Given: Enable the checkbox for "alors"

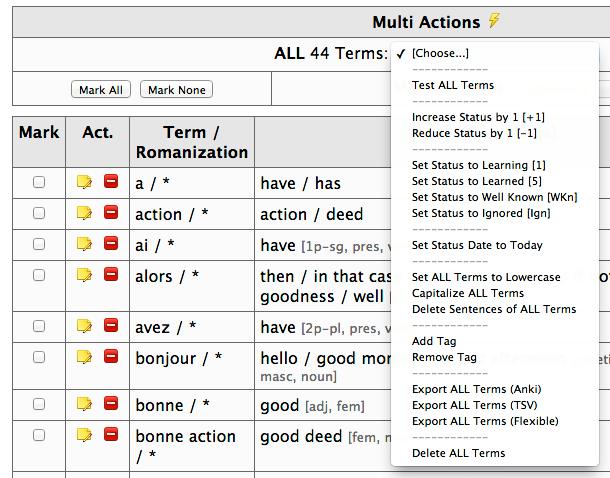Looking at the screenshot, I should [39, 275].
